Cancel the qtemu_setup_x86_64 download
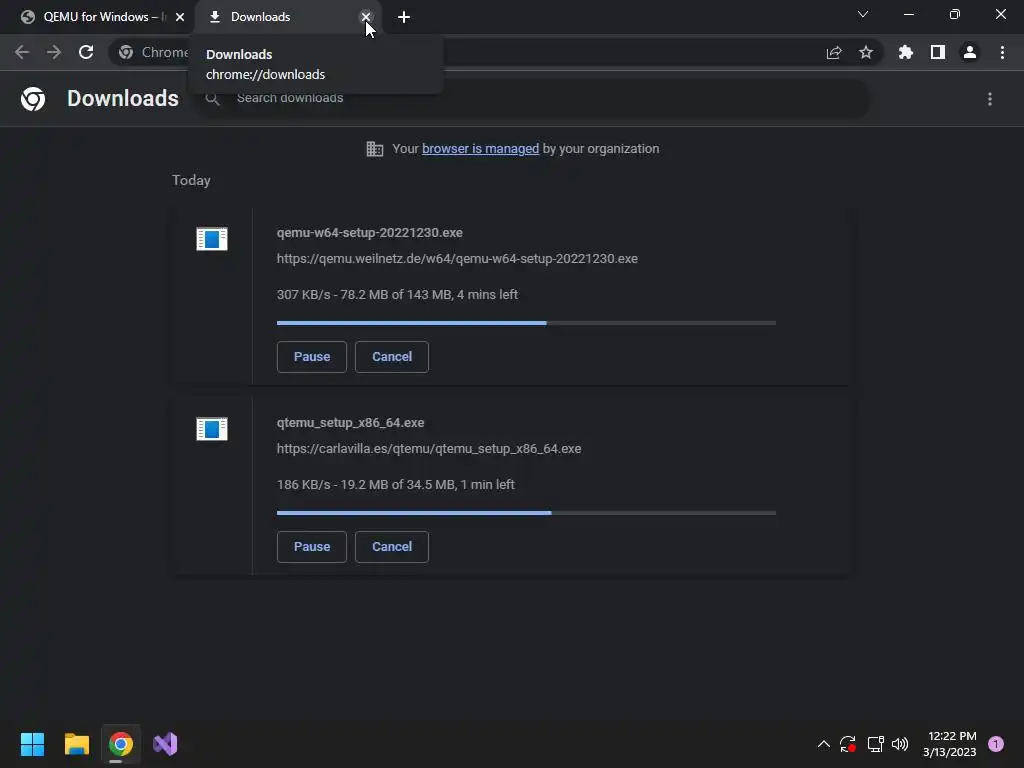1024x768 pixels. pyautogui.click(x=392, y=547)
